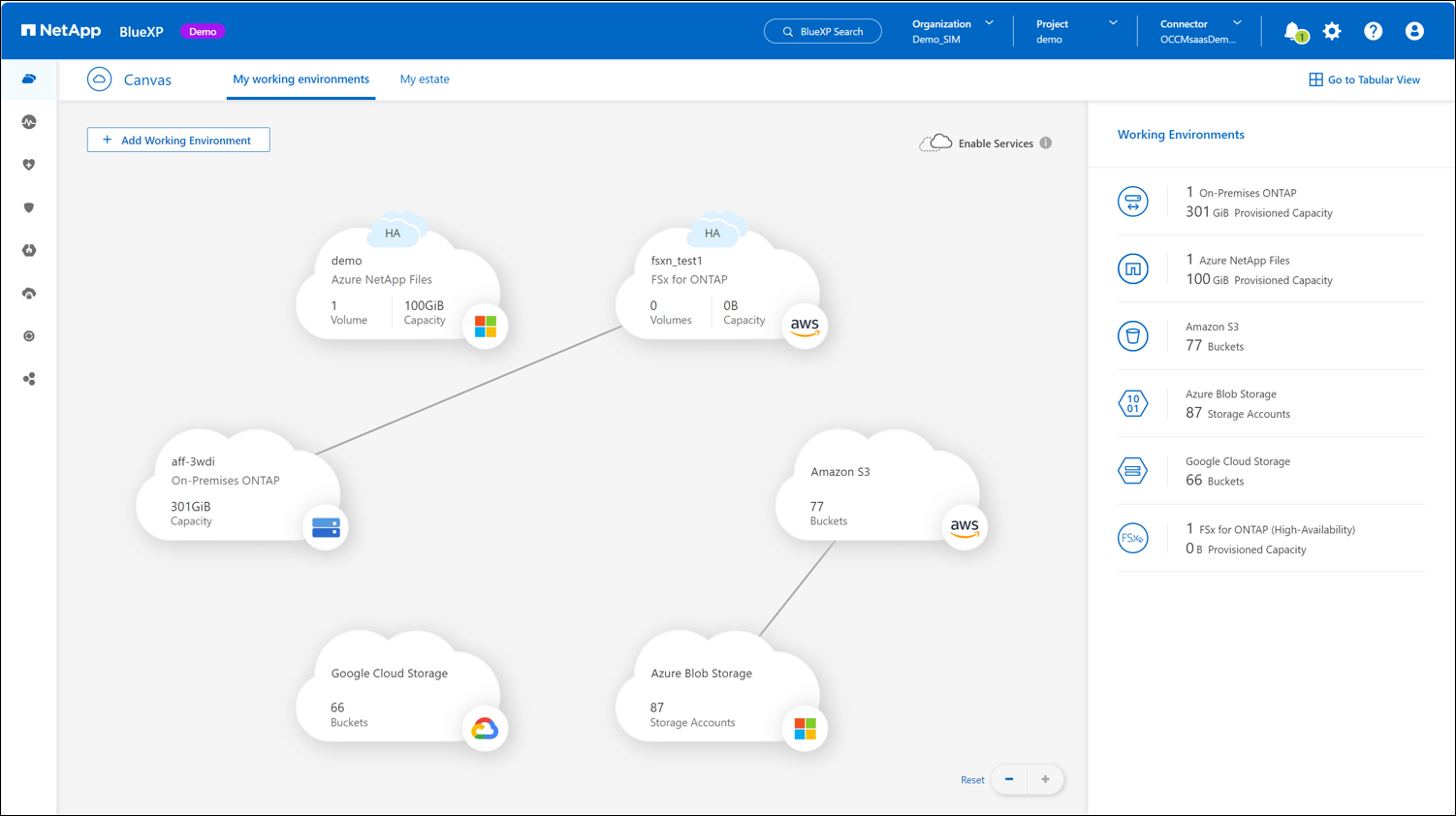
Task: Click '100 GiB Provisioned Capacity' text
Action: tap(1259, 279)
